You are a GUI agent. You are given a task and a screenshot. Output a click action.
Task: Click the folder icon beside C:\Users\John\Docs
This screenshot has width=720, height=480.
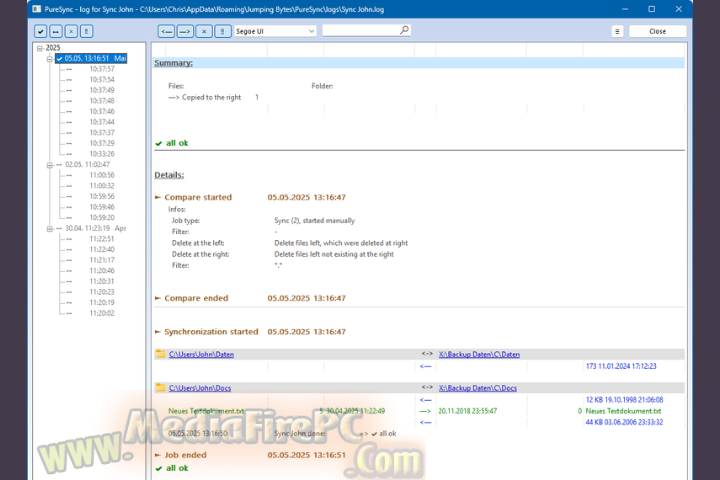[160, 388]
